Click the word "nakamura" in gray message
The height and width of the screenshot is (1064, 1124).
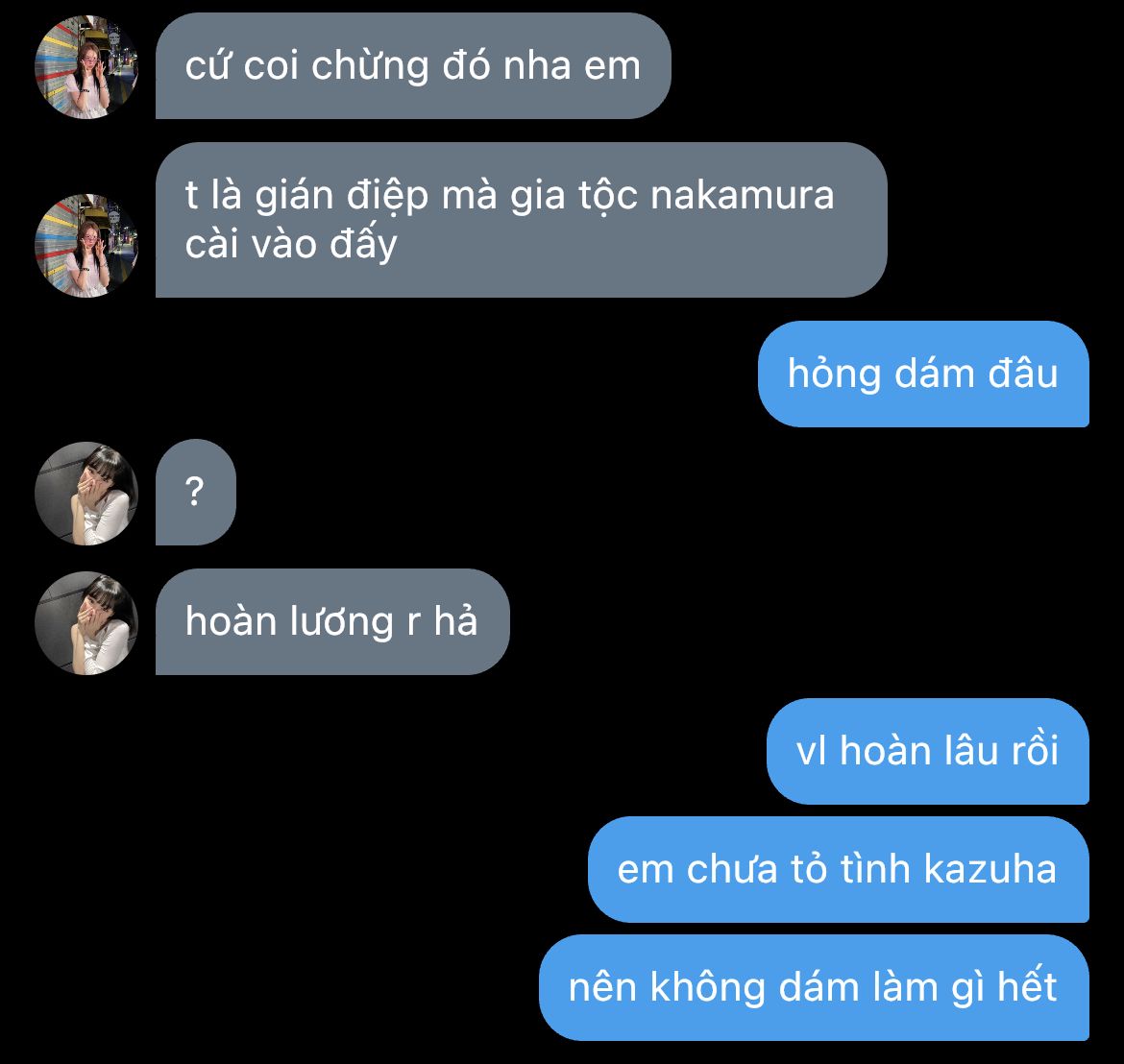click(743, 196)
